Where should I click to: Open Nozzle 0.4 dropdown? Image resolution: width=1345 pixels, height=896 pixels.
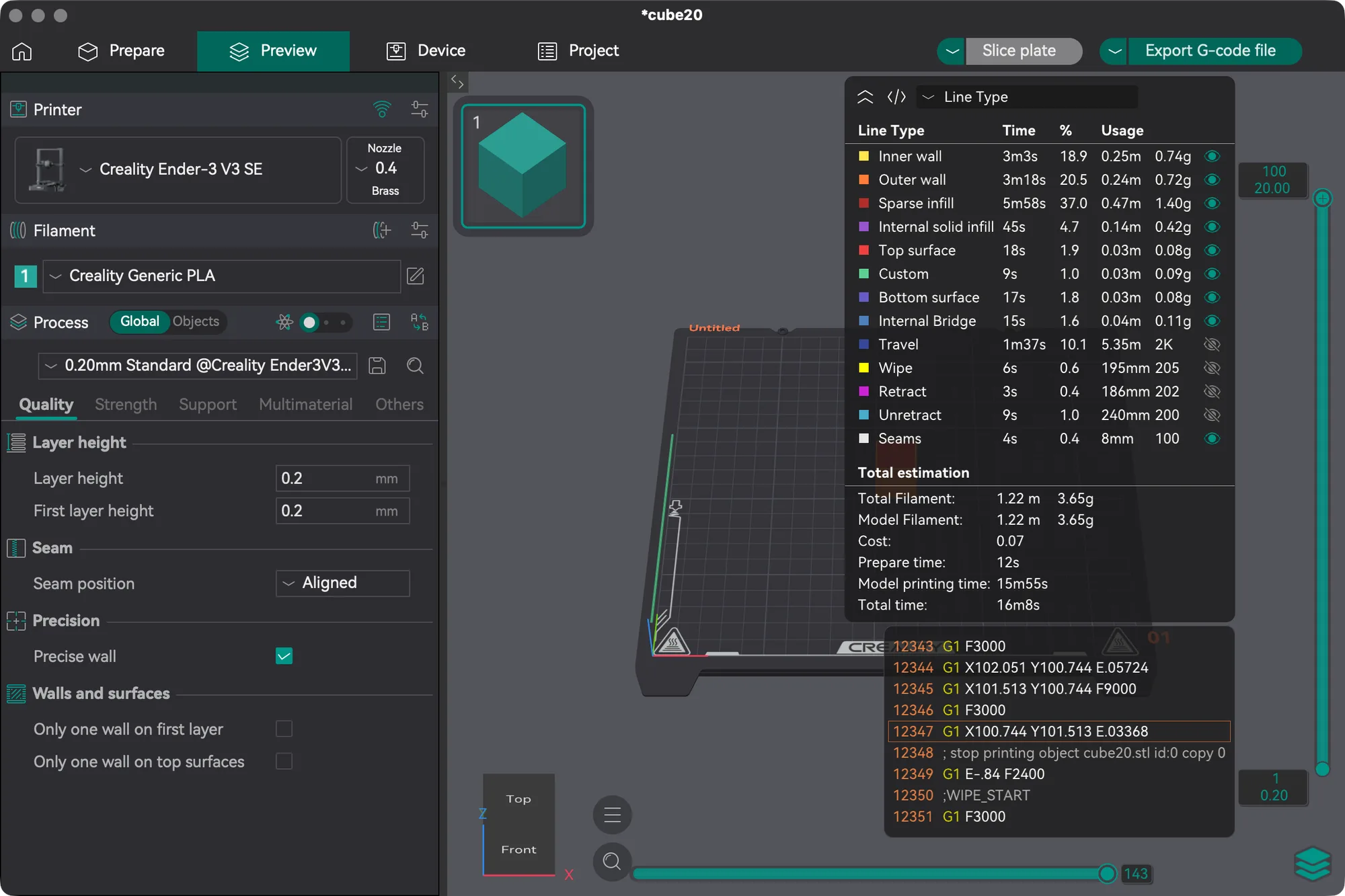pos(385,169)
